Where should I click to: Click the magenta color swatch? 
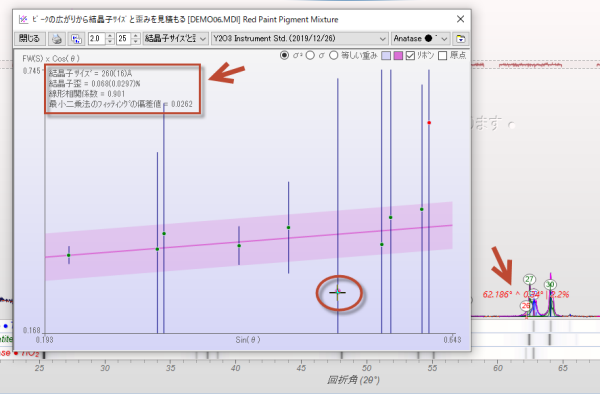pos(398,56)
